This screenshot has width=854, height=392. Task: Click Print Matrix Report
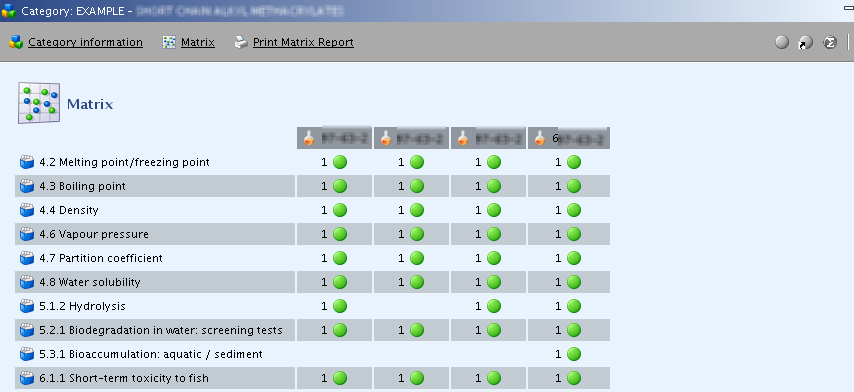pyautogui.click(x=303, y=42)
